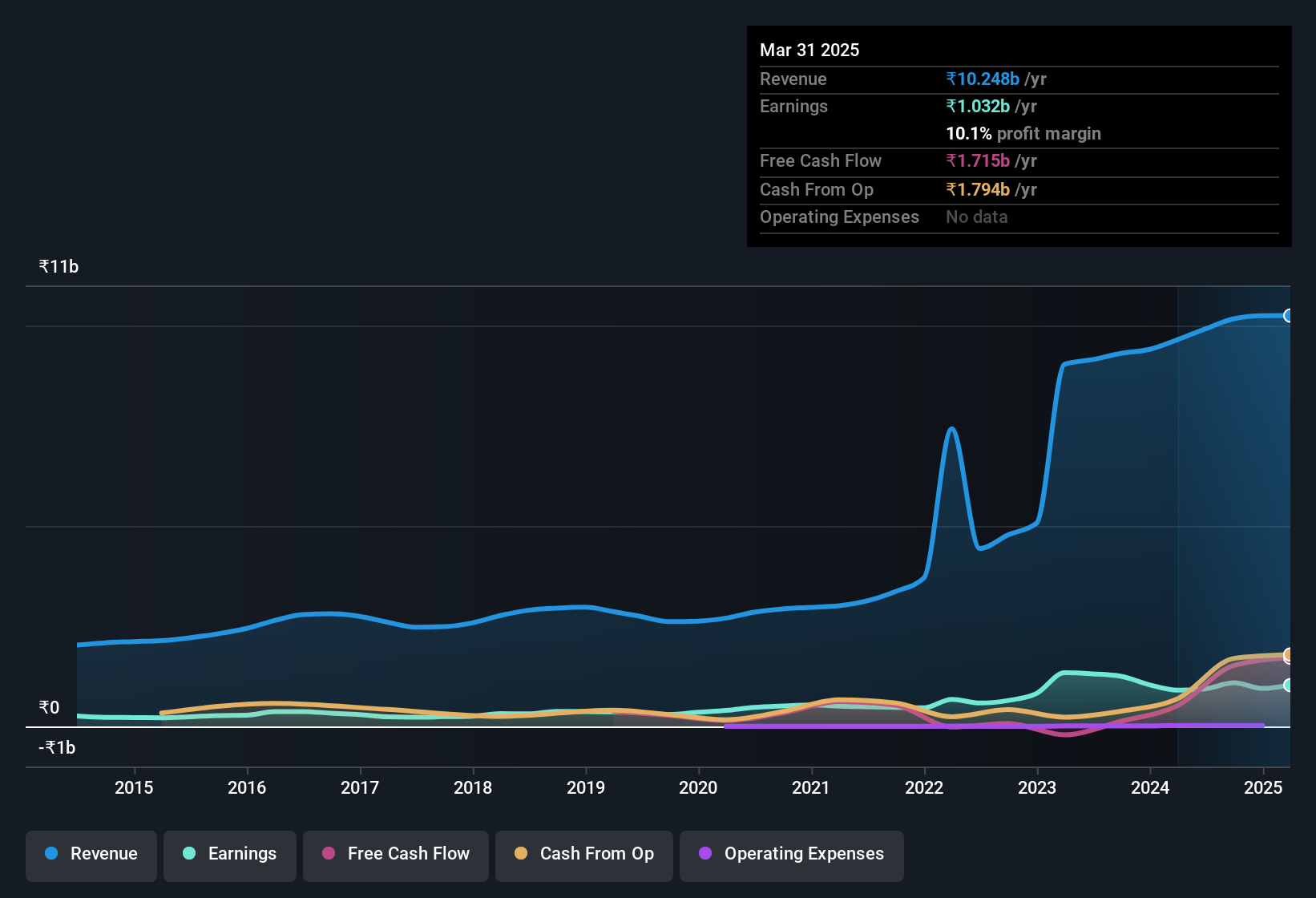Expand the Free Cash Flow legend entry
The height and width of the screenshot is (898, 1316).
click(x=395, y=854)
